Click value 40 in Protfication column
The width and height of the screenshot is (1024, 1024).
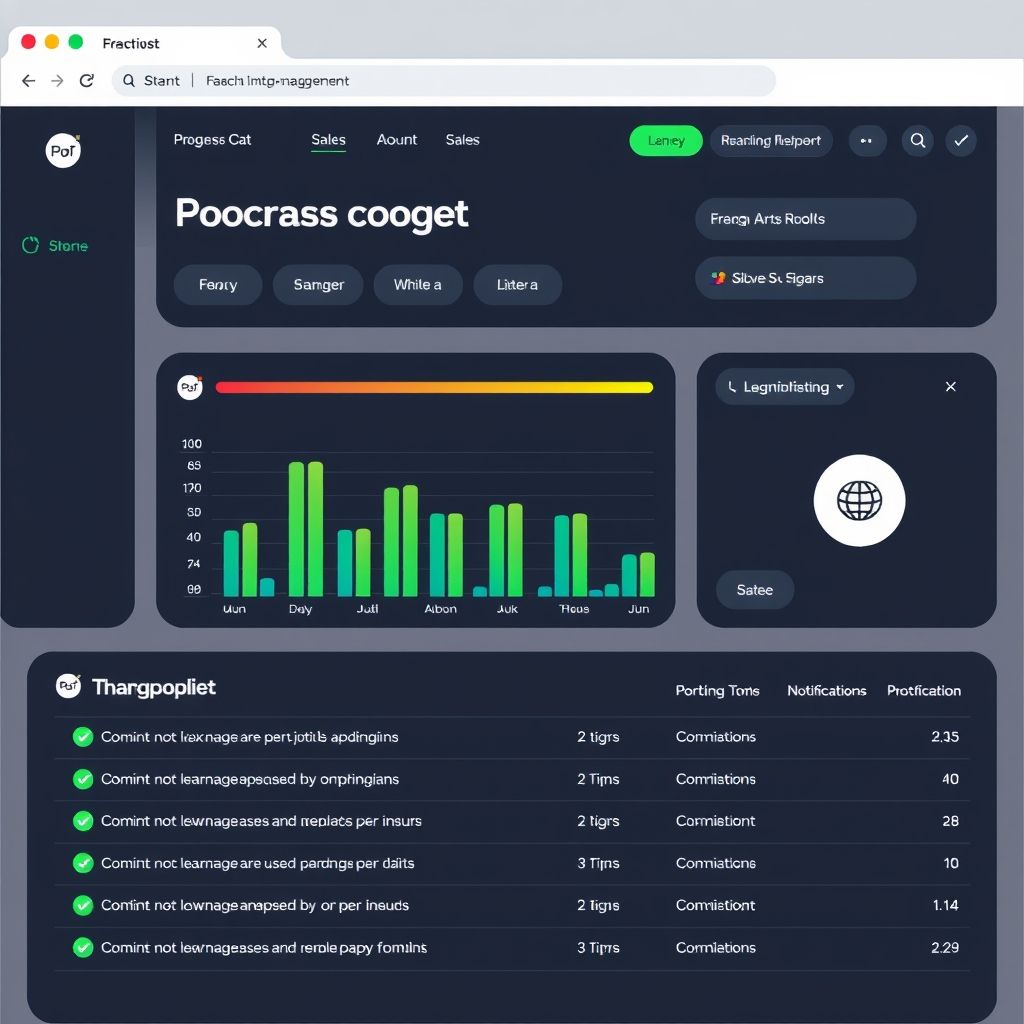coord(950,778)
